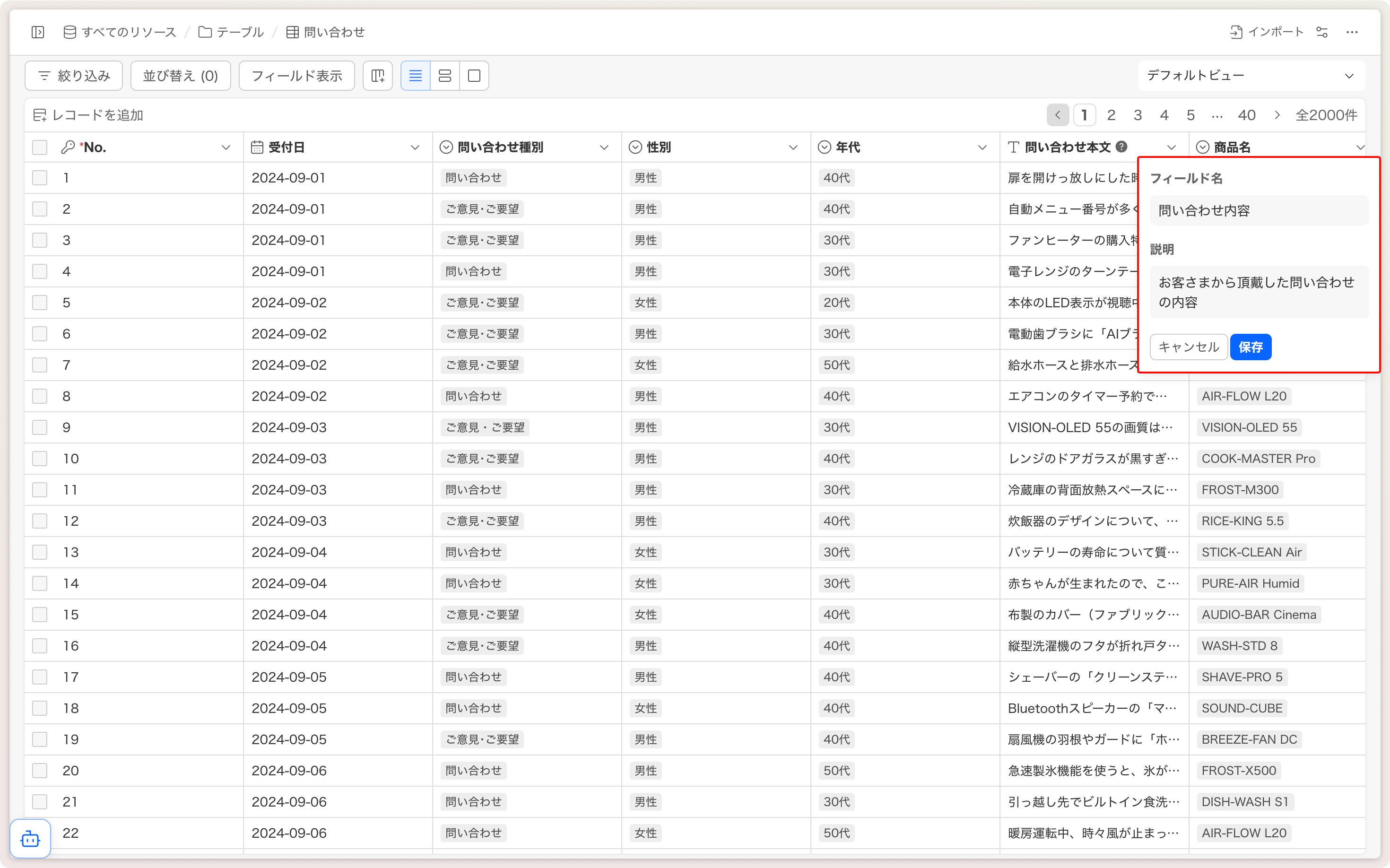Tick the checkbox for row 12
Screen dimensions: 1390x868
(x=40, y=521)
